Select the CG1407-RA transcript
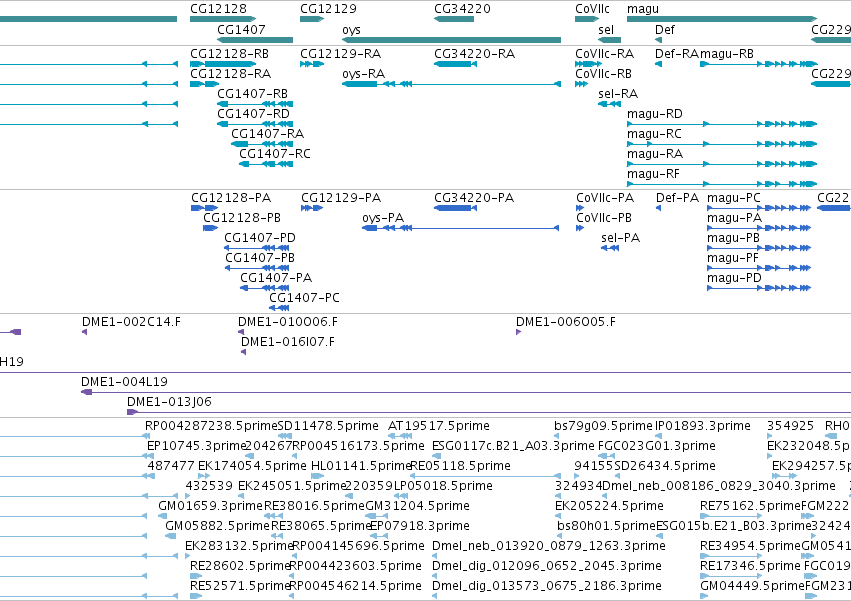The image size is (851, 601). (262, 144)
